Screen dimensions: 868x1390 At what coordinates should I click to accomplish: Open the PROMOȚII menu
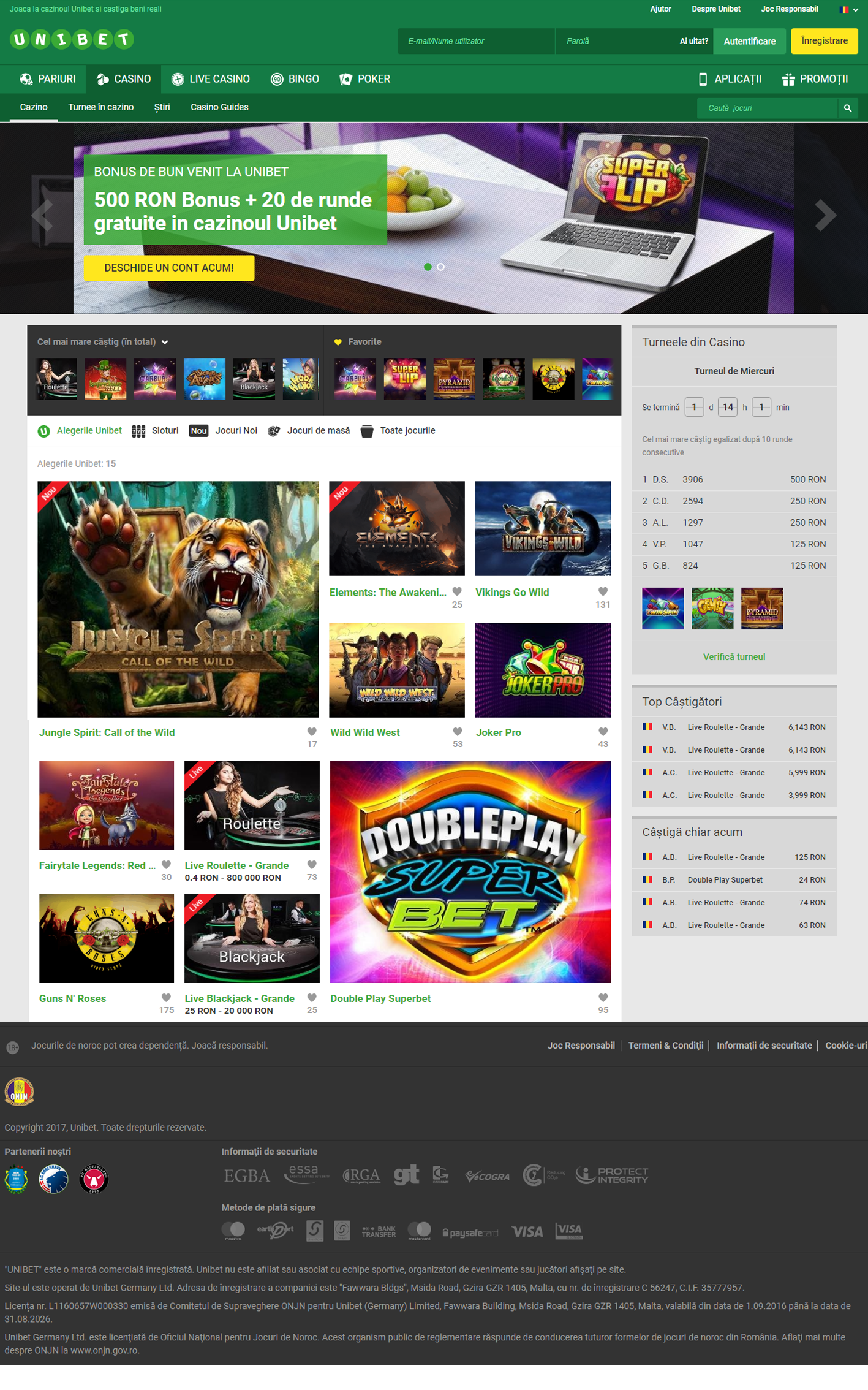pos(815,79)
